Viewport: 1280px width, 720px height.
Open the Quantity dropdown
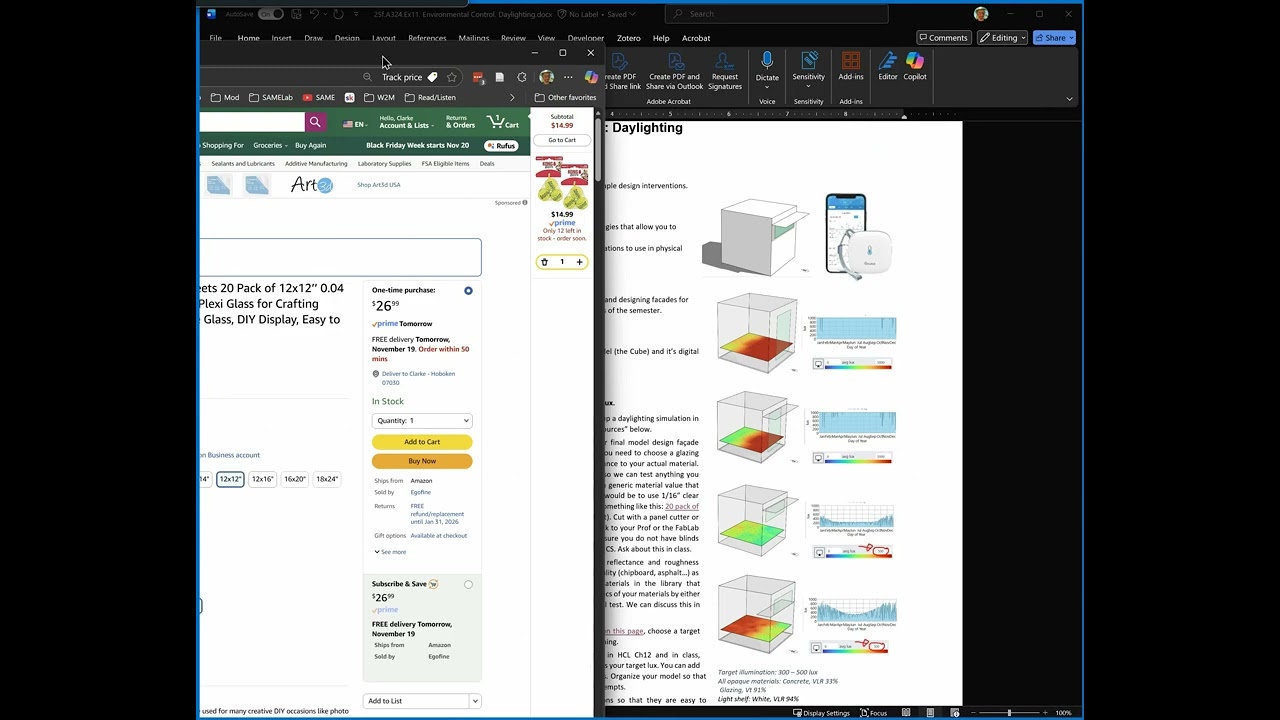click(422, 421)
